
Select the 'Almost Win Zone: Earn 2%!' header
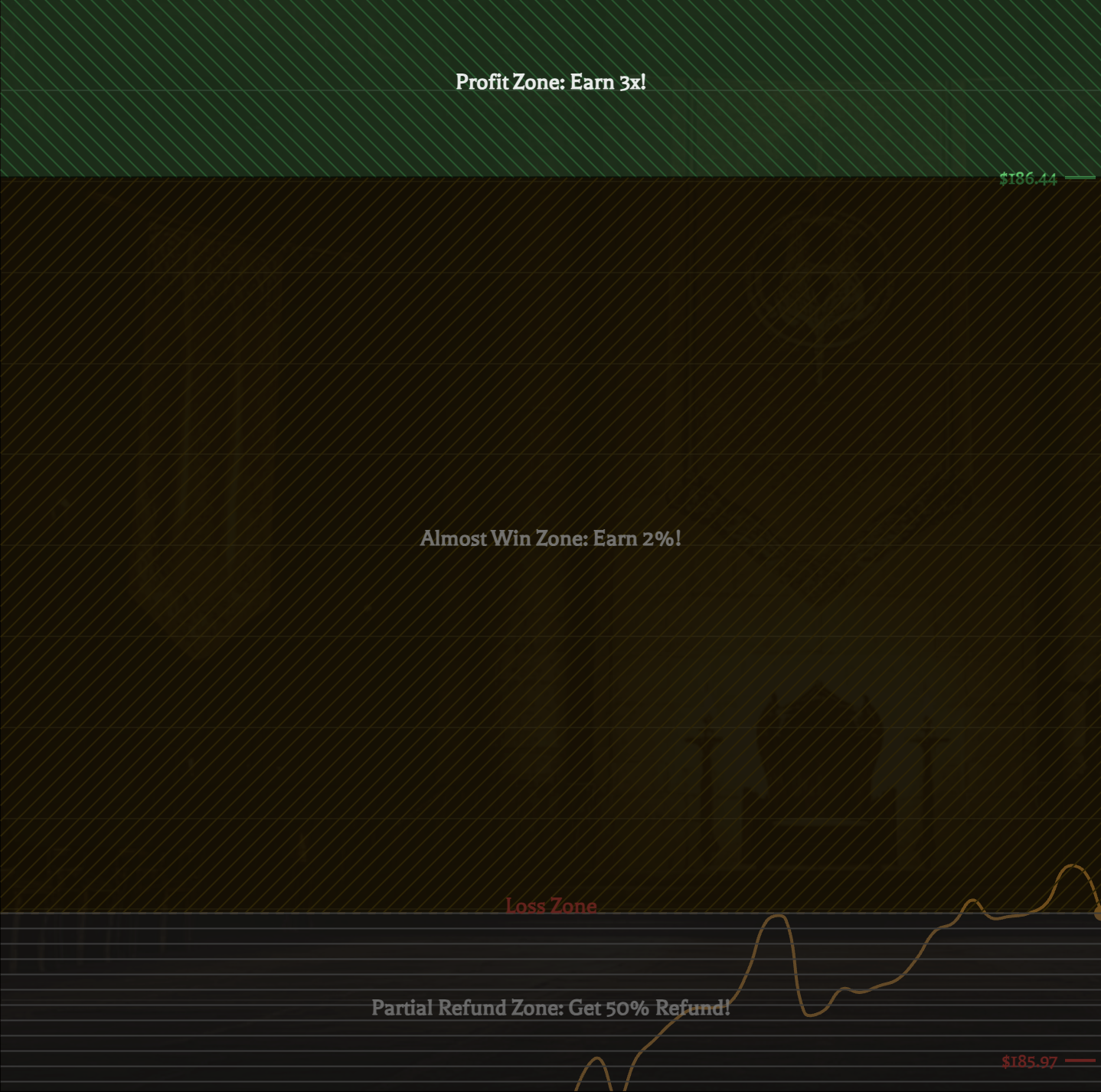pyautogui.click(x=549, y=538)
